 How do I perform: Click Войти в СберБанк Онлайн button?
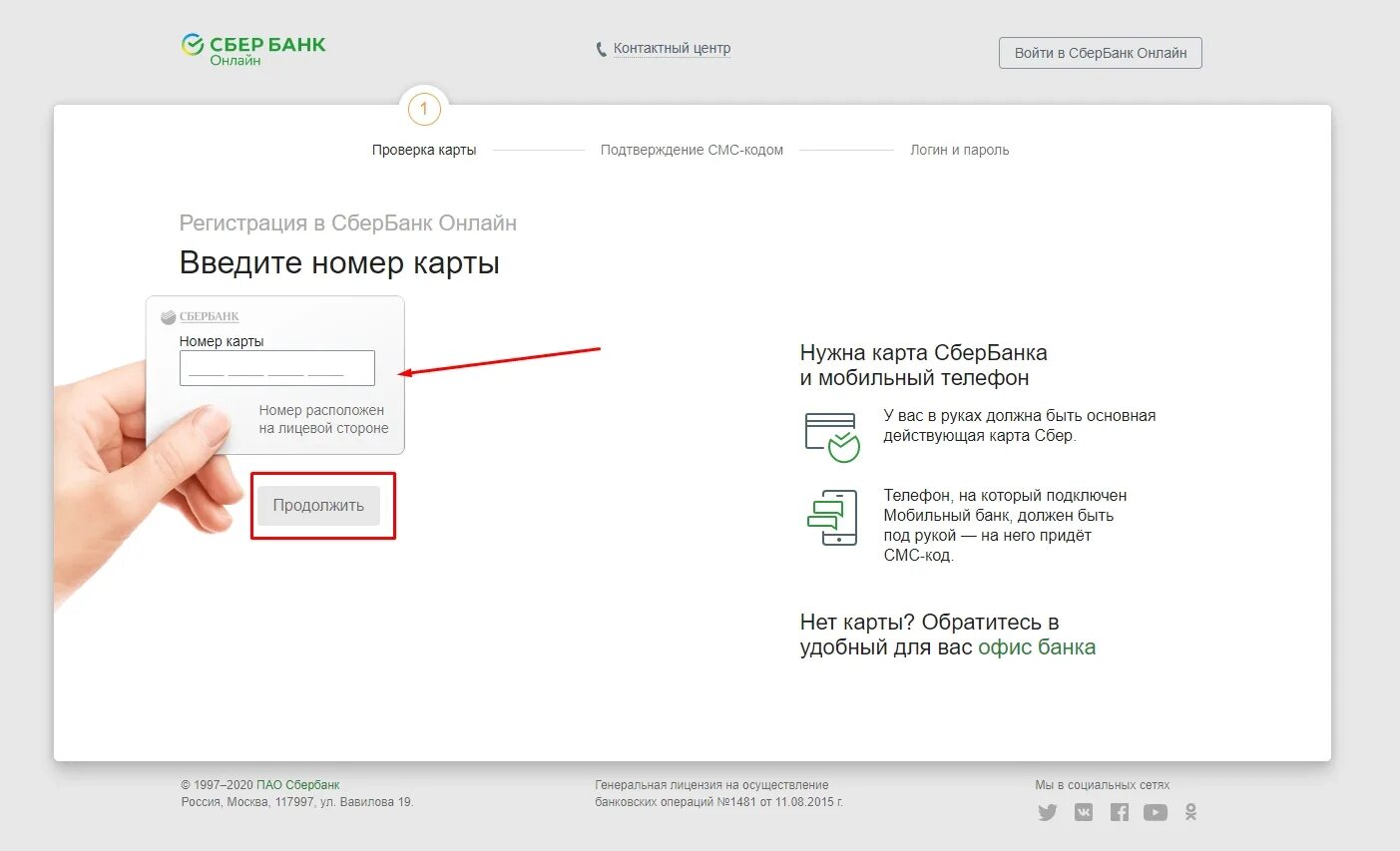[1101, 53]
